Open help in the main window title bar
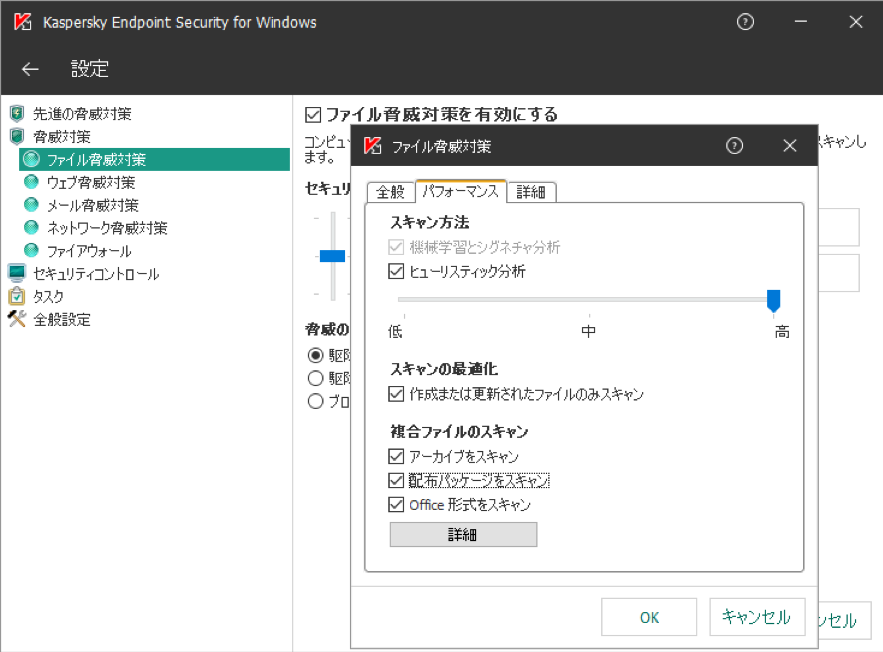This screenshot has height=652, width=883. click(745, 22)
